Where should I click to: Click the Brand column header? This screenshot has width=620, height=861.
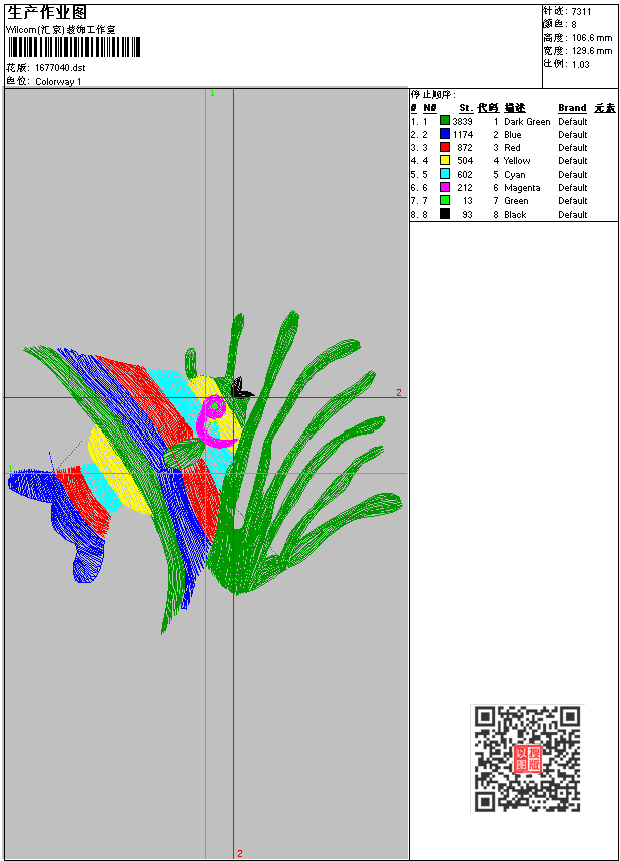click(x=572, y=108)
